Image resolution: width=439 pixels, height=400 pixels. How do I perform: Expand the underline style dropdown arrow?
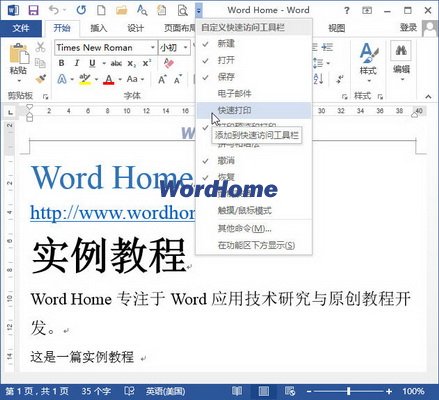pyautogui.click(x=104, y=63)
